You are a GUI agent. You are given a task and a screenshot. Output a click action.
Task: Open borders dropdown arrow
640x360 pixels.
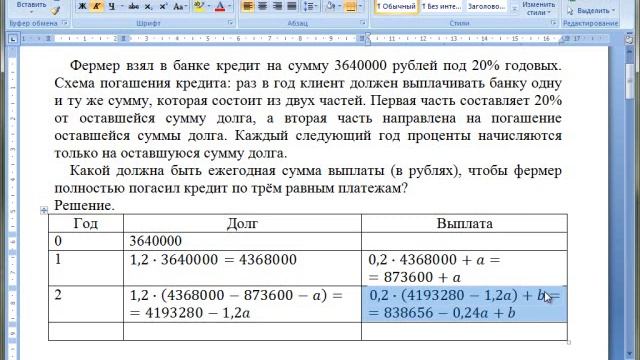click(x=360, y=6)
